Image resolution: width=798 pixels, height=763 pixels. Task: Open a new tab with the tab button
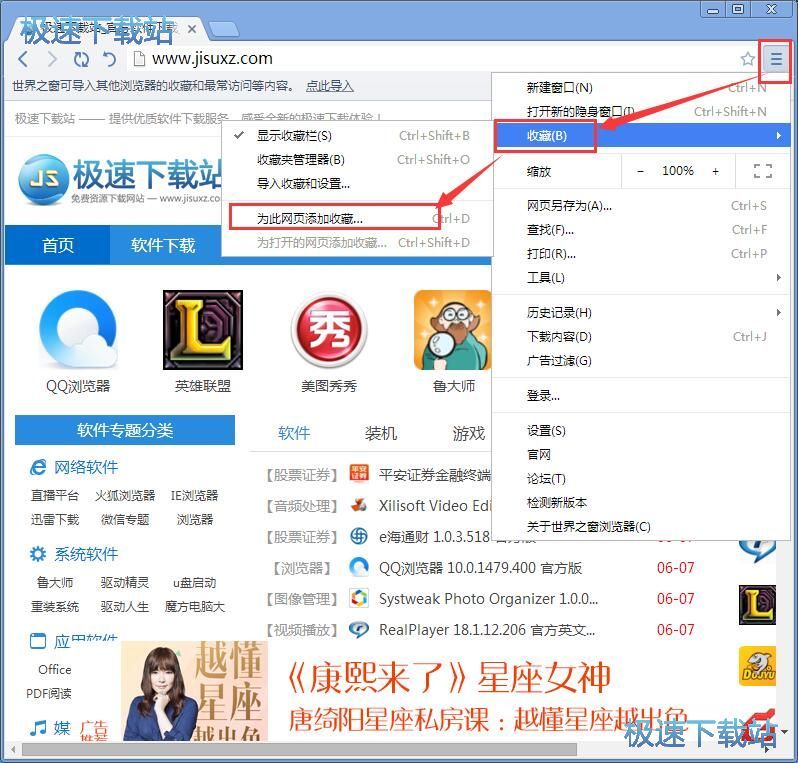223,30
